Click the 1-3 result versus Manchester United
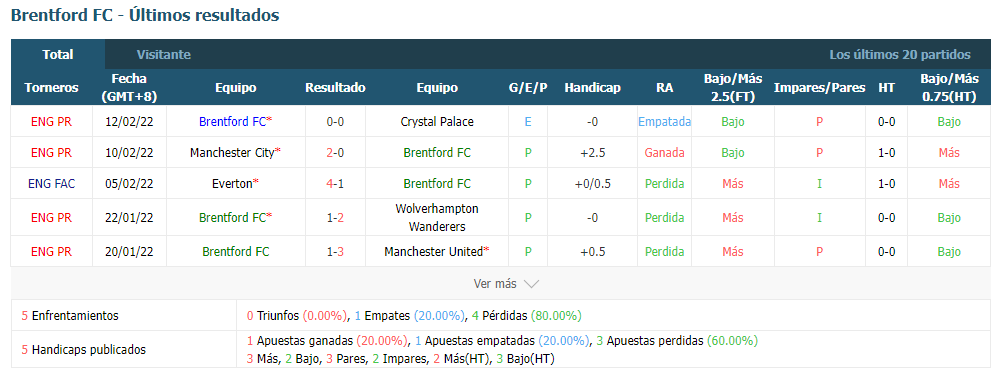The width and height of the screenshot is (1001, 375). point(335,252)
